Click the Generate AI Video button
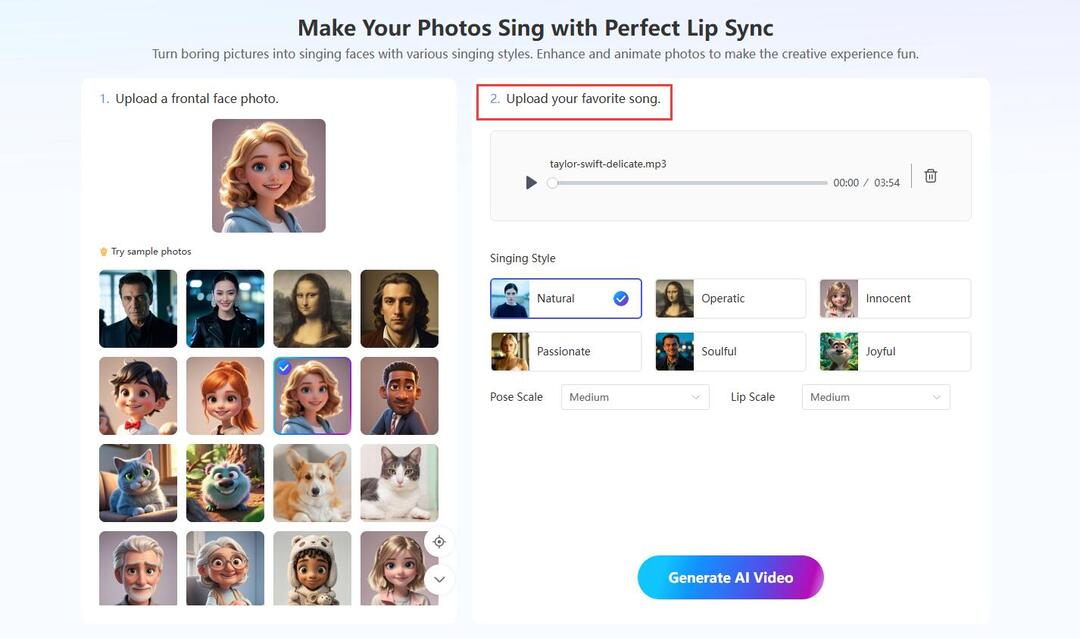 (x=730, y=577)
